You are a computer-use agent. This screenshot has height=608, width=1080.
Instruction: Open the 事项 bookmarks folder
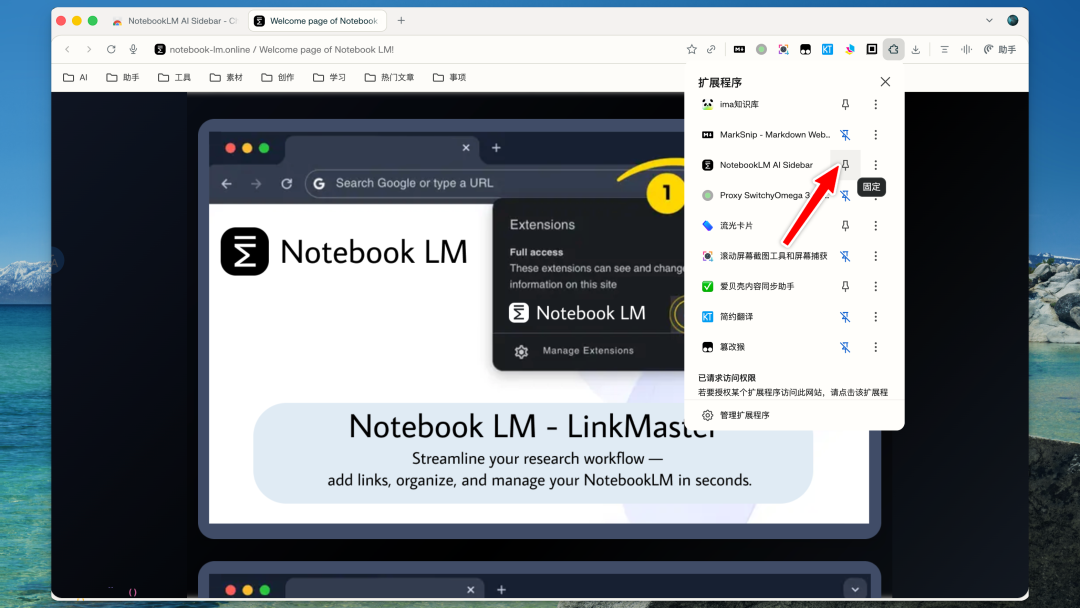449,77
